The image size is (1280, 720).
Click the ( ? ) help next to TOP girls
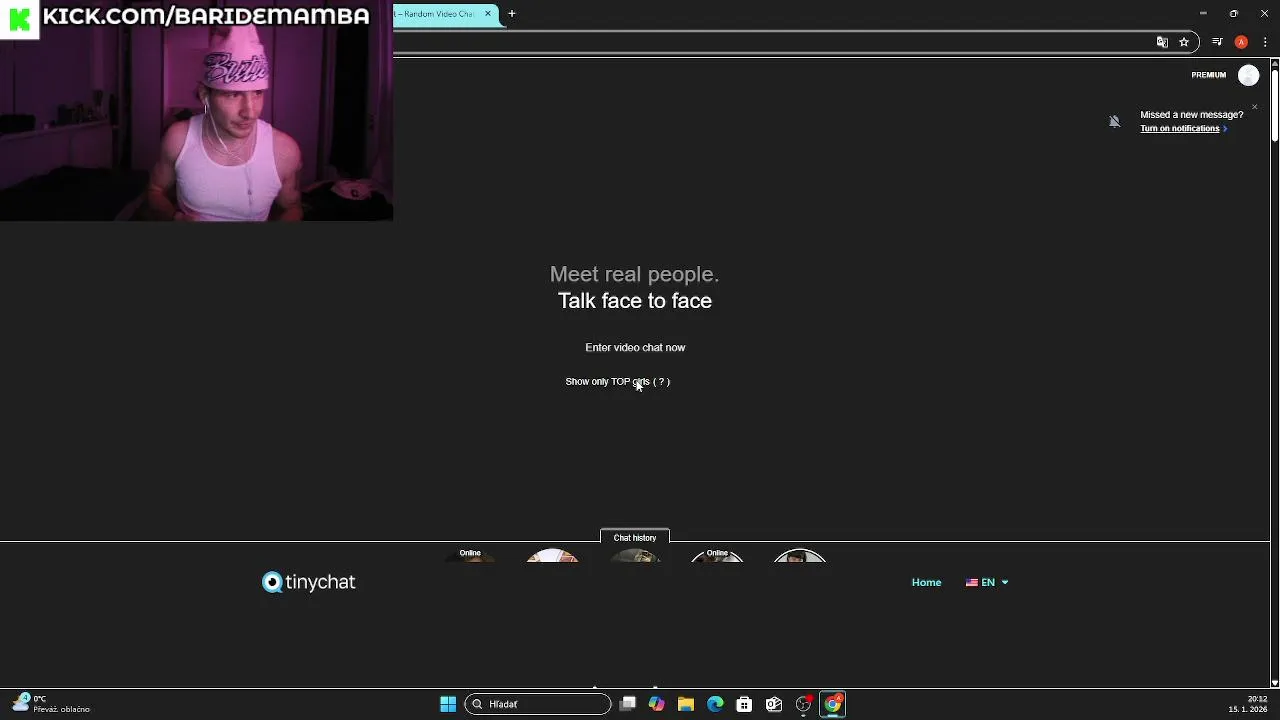661,381
